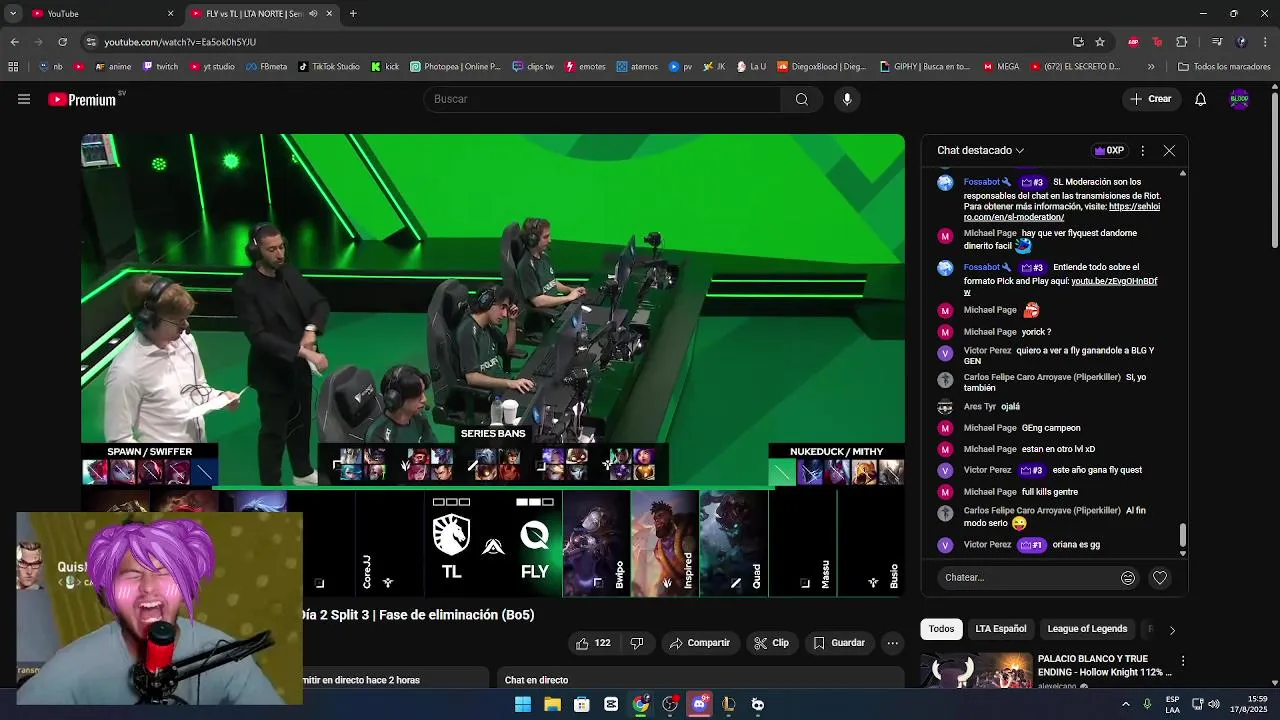Open the Palacio Blanco video thumbnail
The image size is (1280, 720).
(977, 670)
